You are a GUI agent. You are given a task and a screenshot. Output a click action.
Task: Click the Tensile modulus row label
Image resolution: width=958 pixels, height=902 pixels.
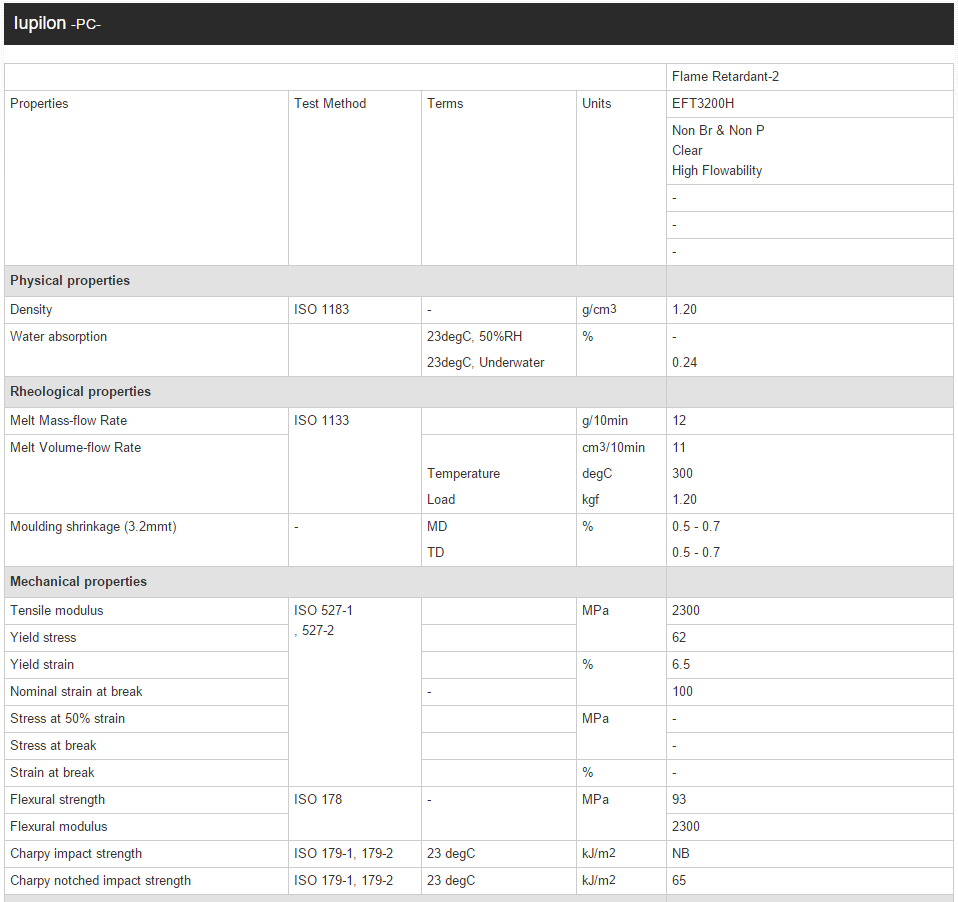click(x=56, y=610)
